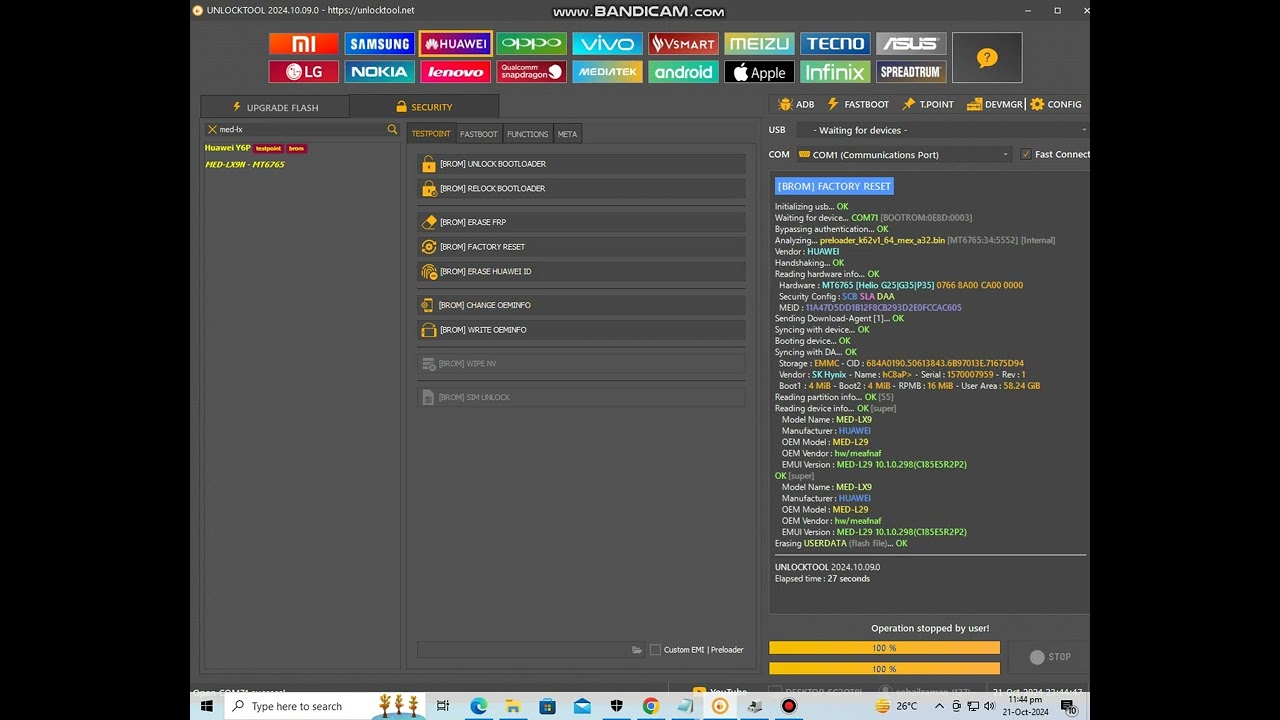Open the Windows Start menu

click(207, 706)
